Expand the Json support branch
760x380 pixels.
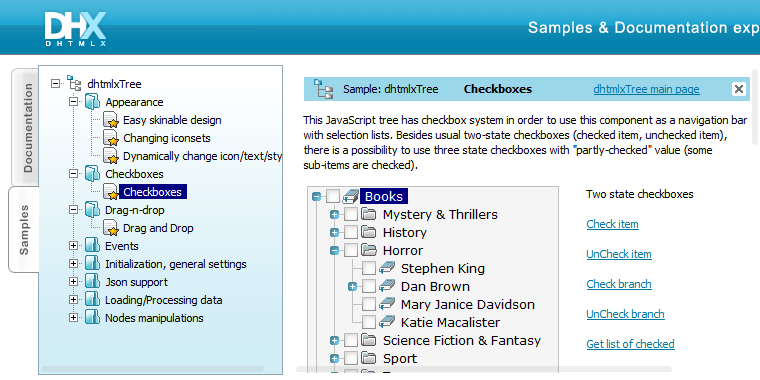(x=73, y=282)
